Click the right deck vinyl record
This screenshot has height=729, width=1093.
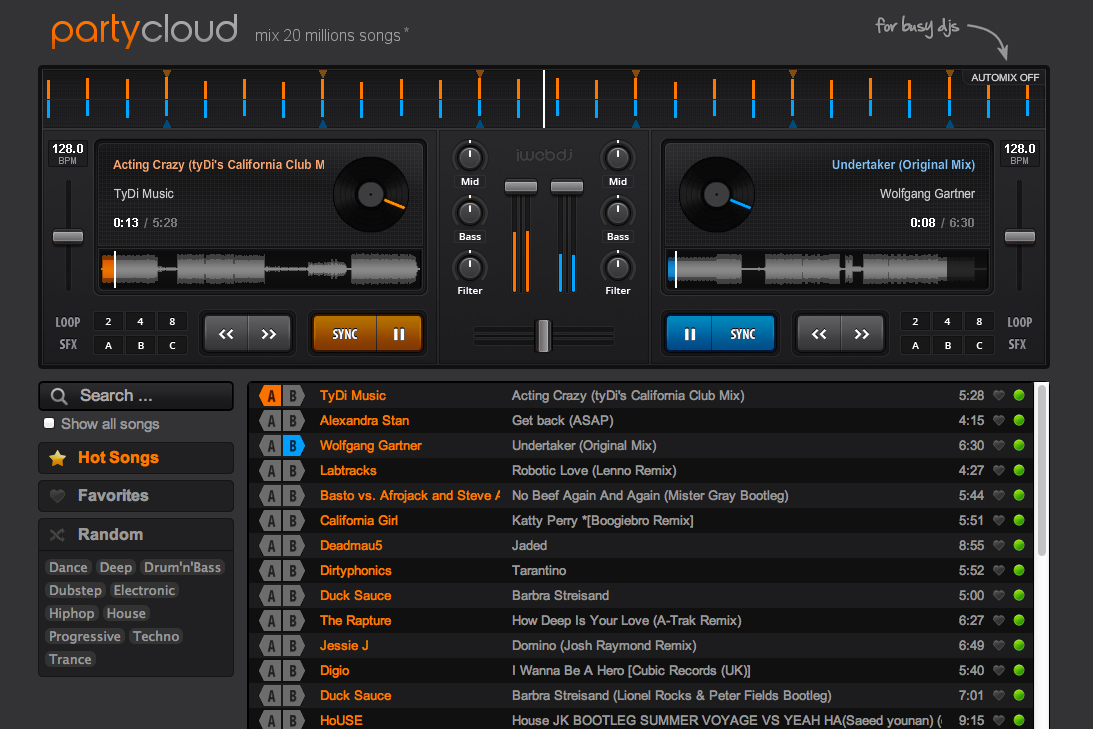click(717, 194)
